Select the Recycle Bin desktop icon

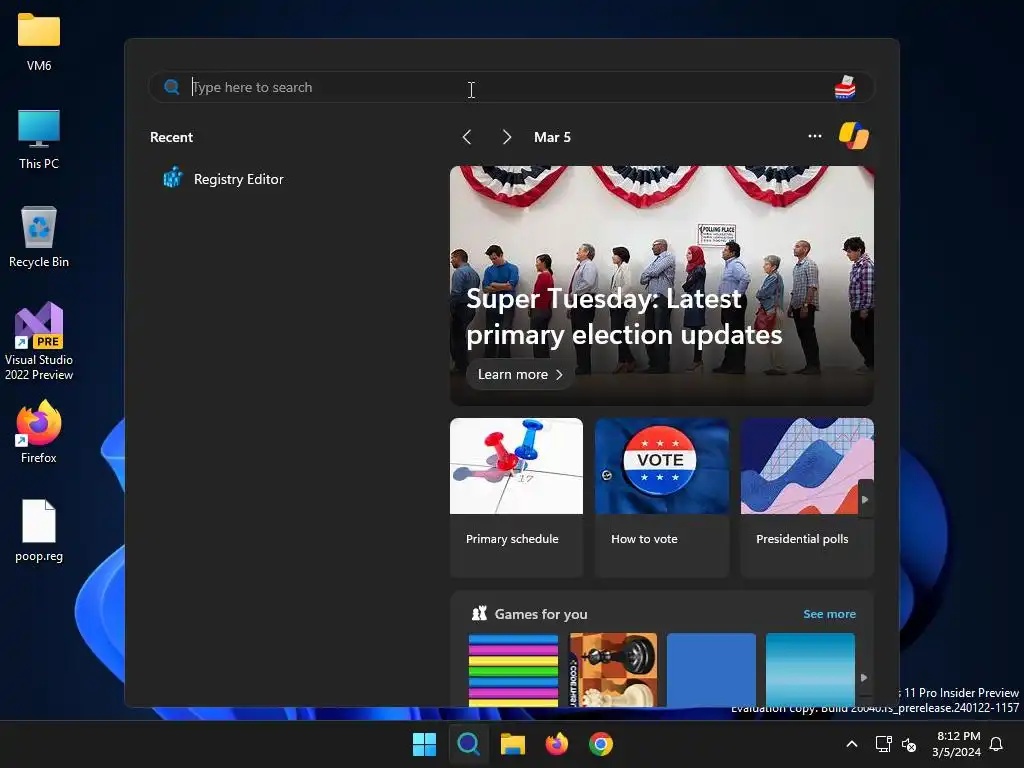click(x=39, y=237)
